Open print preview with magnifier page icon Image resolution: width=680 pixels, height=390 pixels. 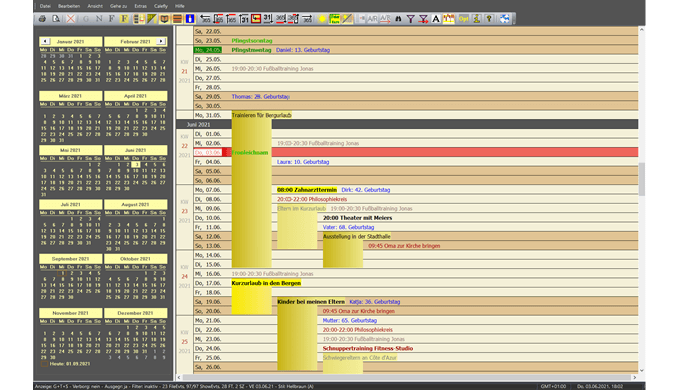click(x=56, y=19)
